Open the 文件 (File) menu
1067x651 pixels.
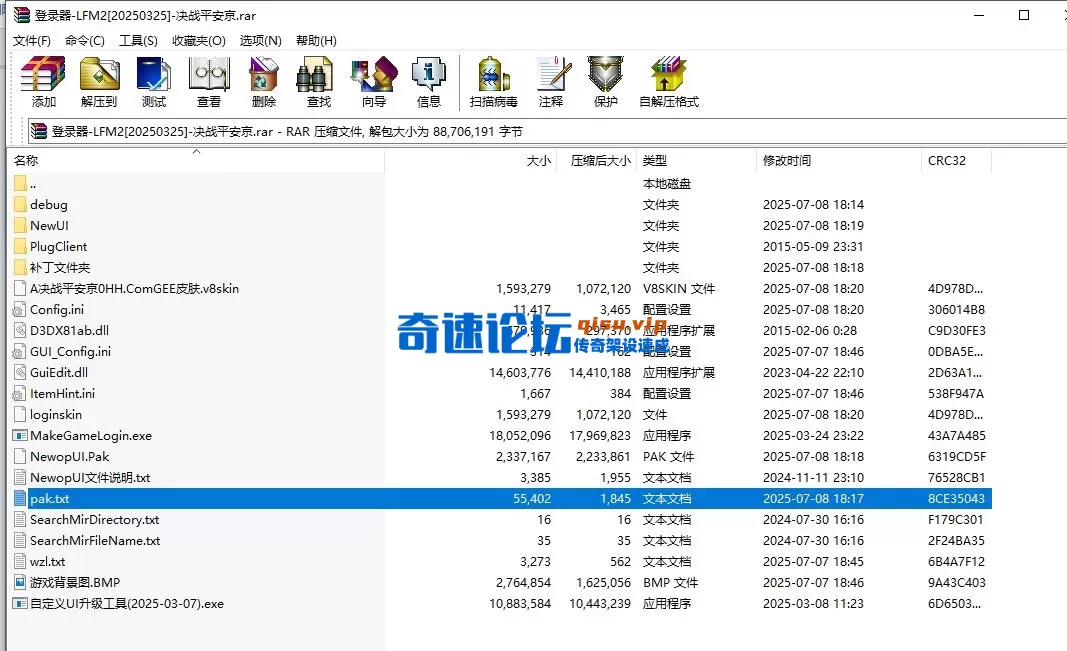[30, 40]
